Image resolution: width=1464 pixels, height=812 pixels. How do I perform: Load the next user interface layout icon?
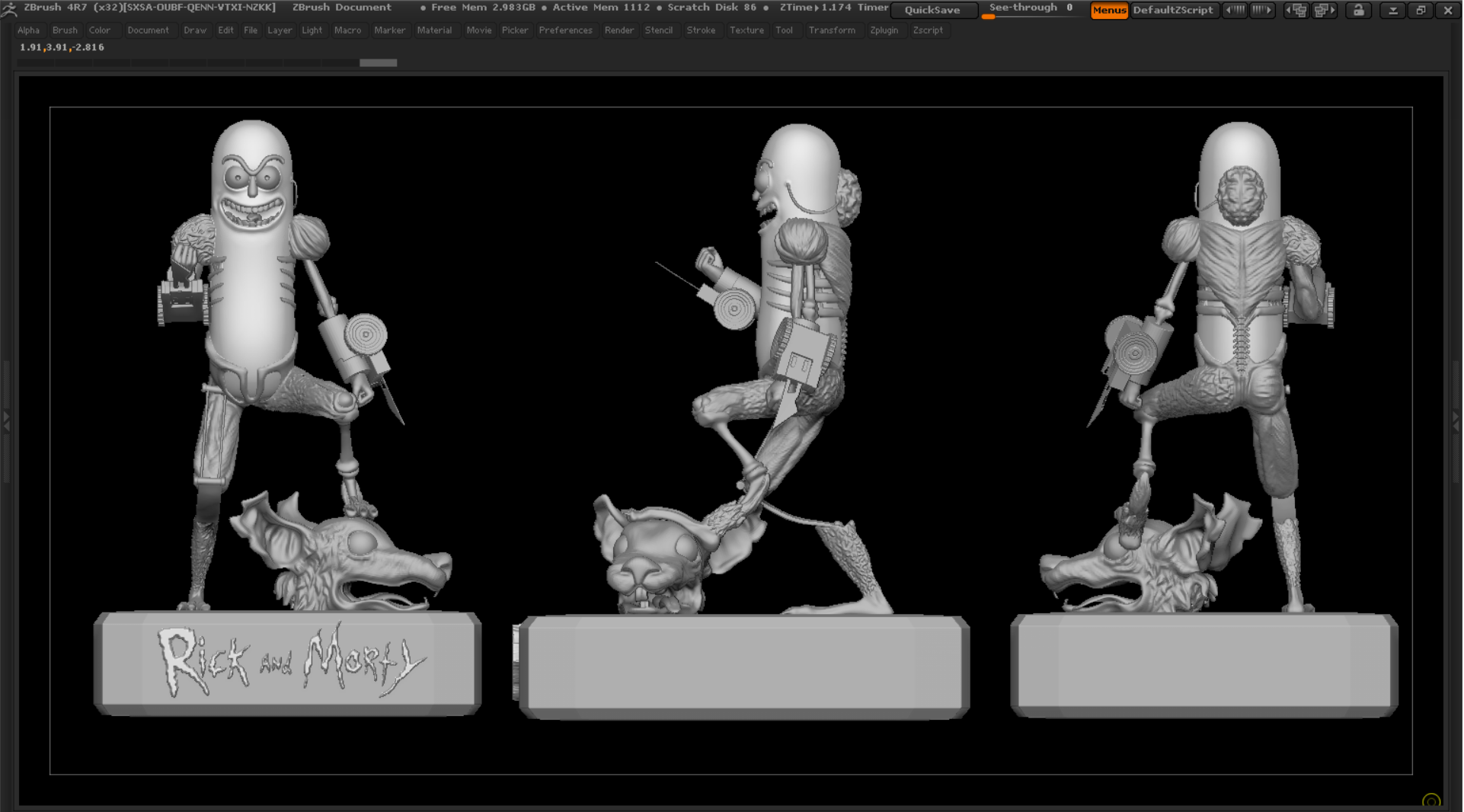coord(1325,10)
